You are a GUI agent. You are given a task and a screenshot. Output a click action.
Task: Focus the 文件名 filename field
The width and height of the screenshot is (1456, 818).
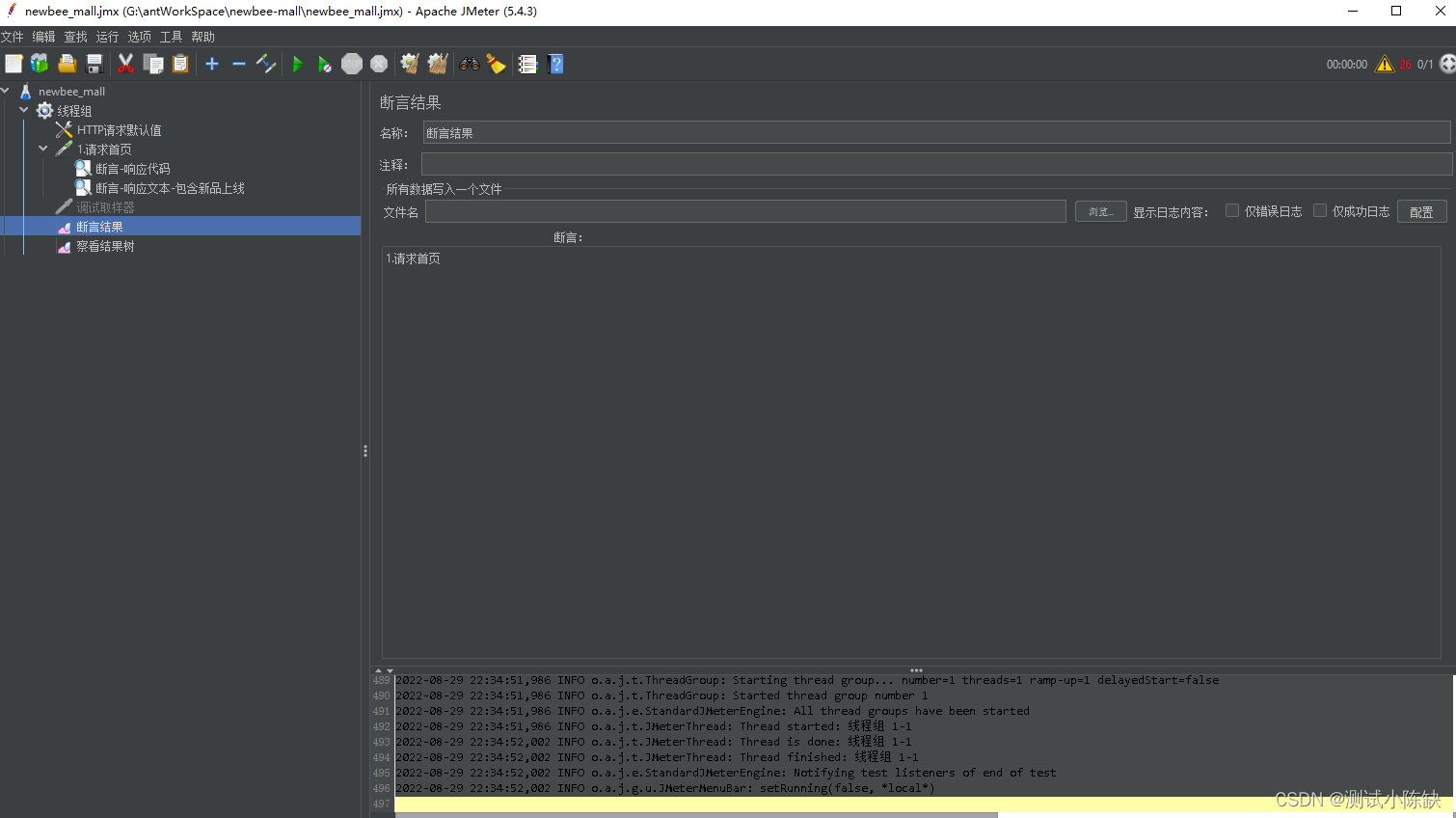pyautogui.click(x=745, y=211)
